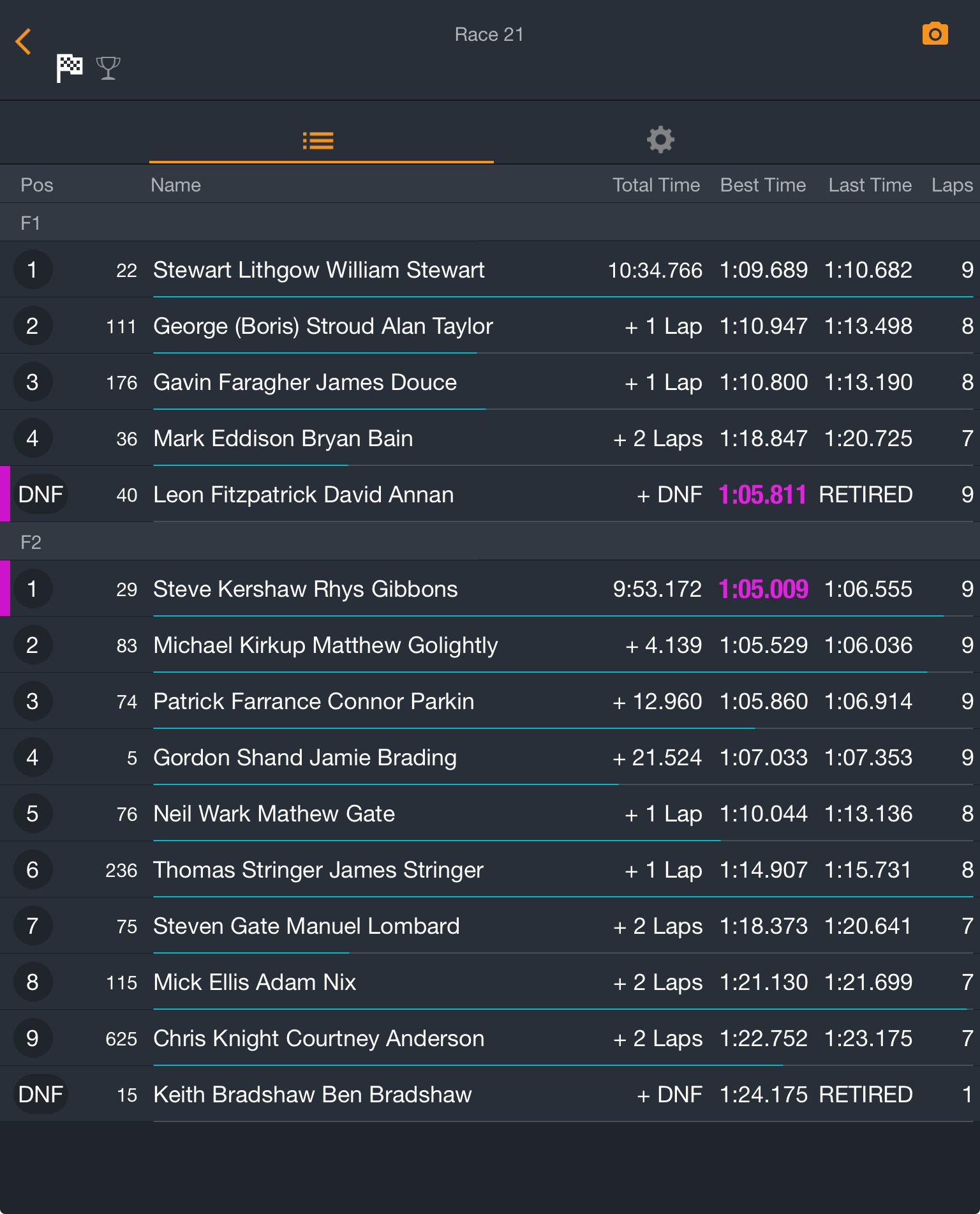Click kart number 111

point(121,326)
